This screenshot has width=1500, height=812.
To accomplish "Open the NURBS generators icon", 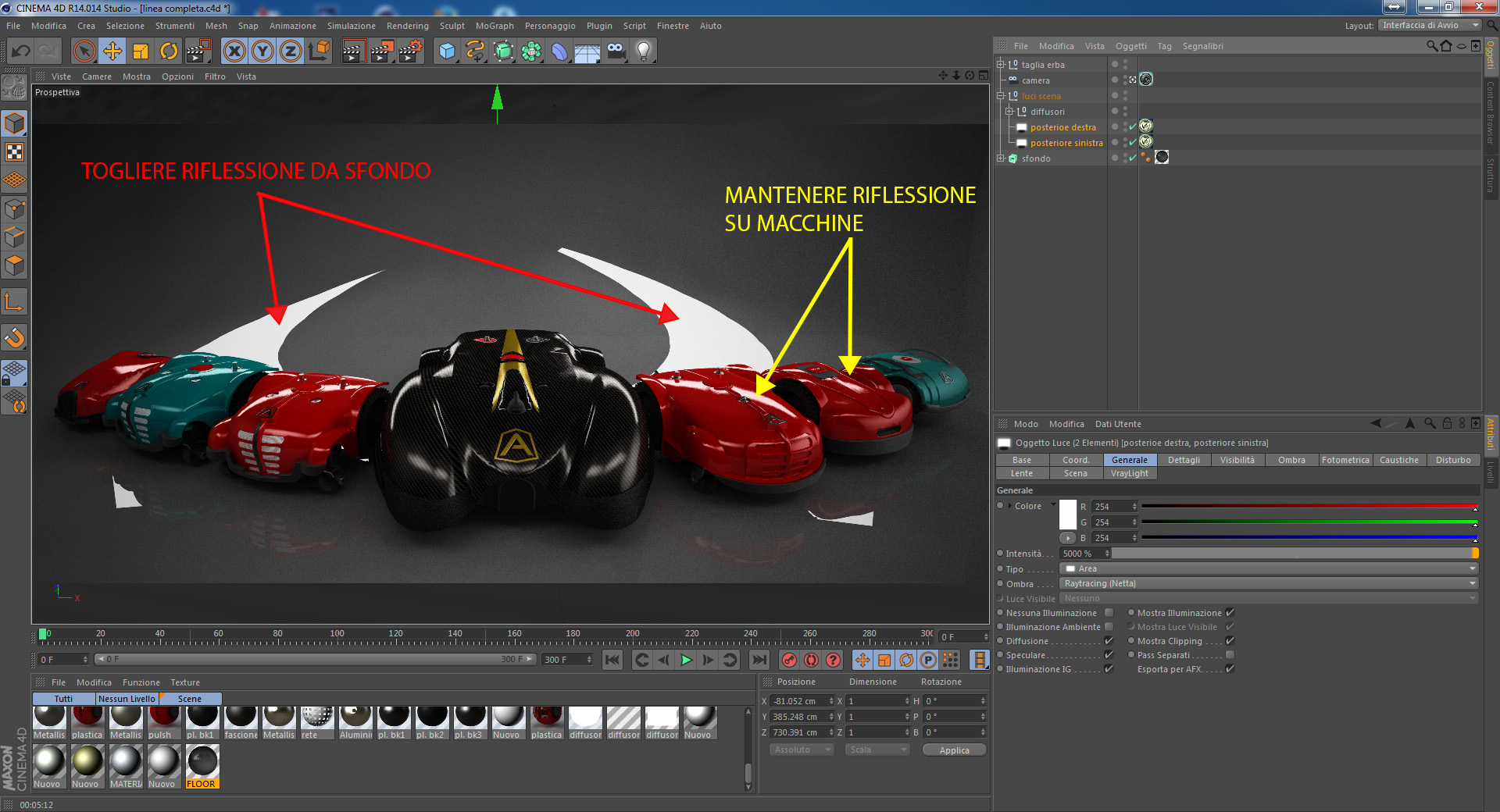I will click(504, 52).
